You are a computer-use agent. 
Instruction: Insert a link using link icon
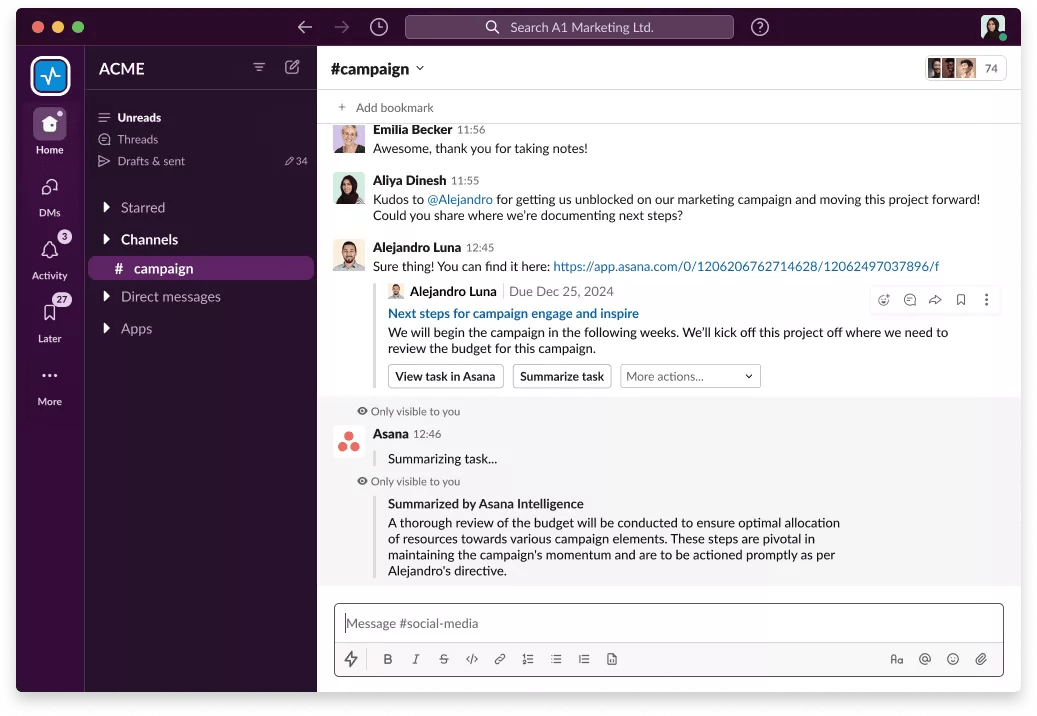click(x=500, y=659)
